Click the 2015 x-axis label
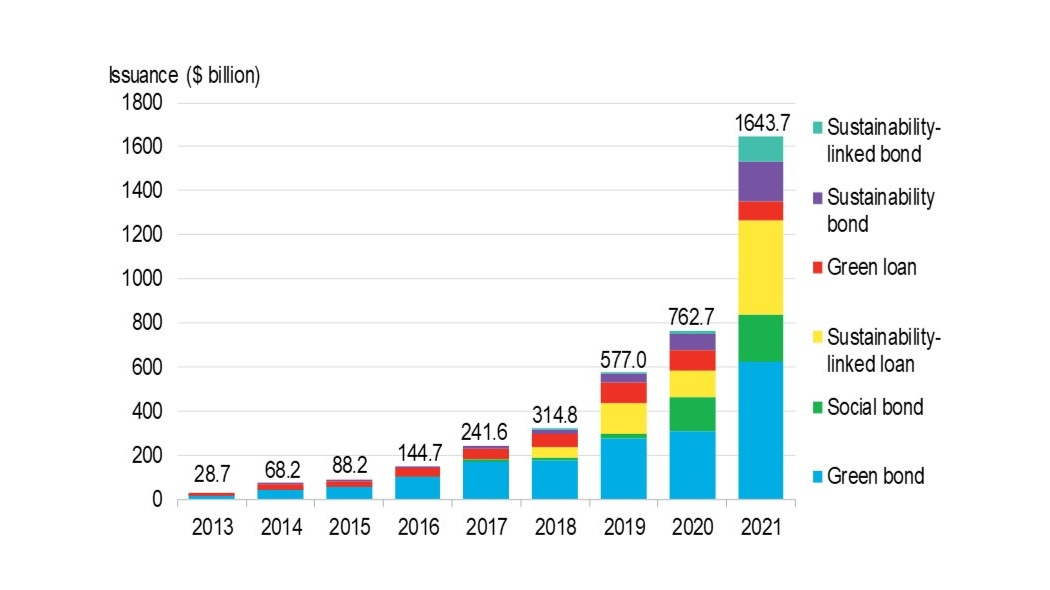Image resolution: width=1050 pixels, height=590 pixels. pyautogui.click(x=350, y=527)
